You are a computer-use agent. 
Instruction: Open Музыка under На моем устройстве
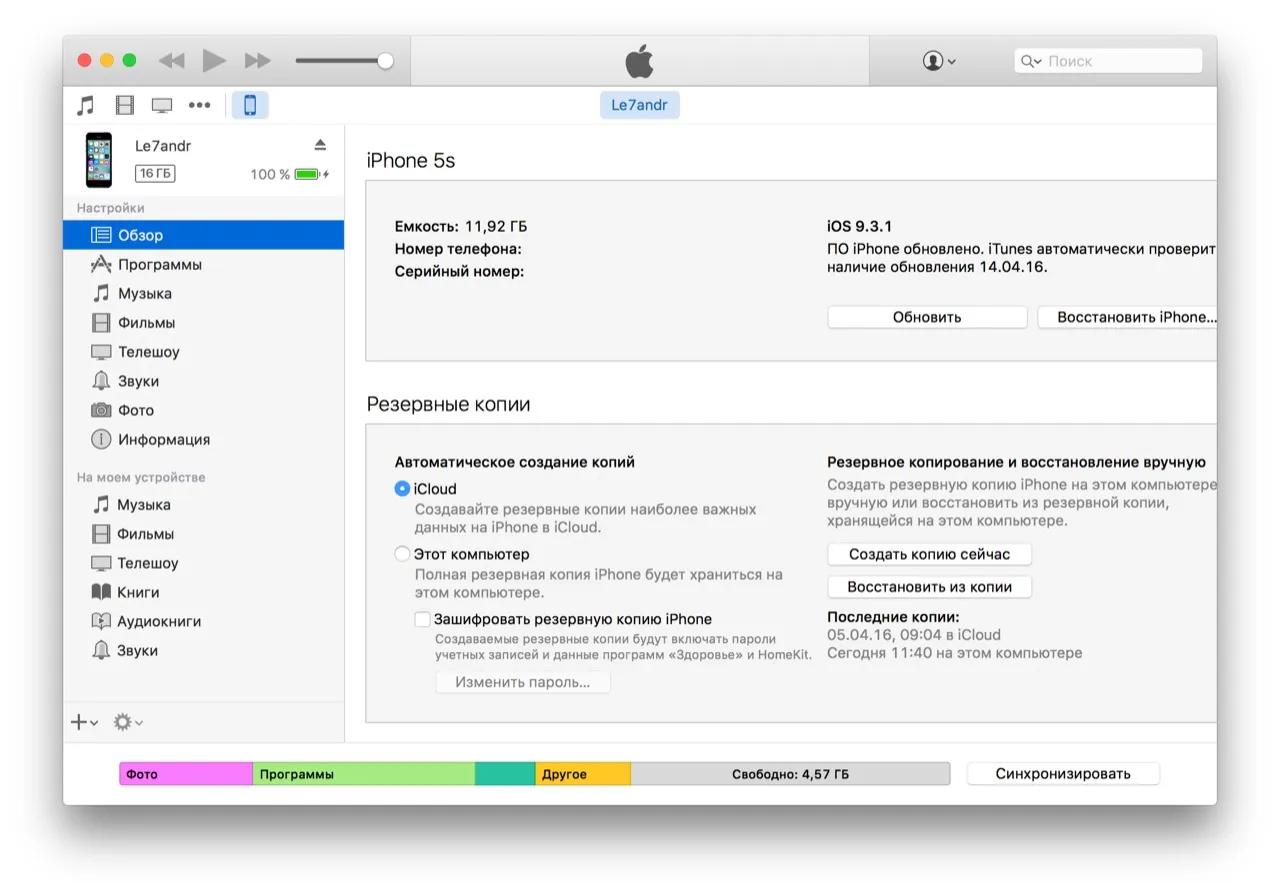(203, 505)
